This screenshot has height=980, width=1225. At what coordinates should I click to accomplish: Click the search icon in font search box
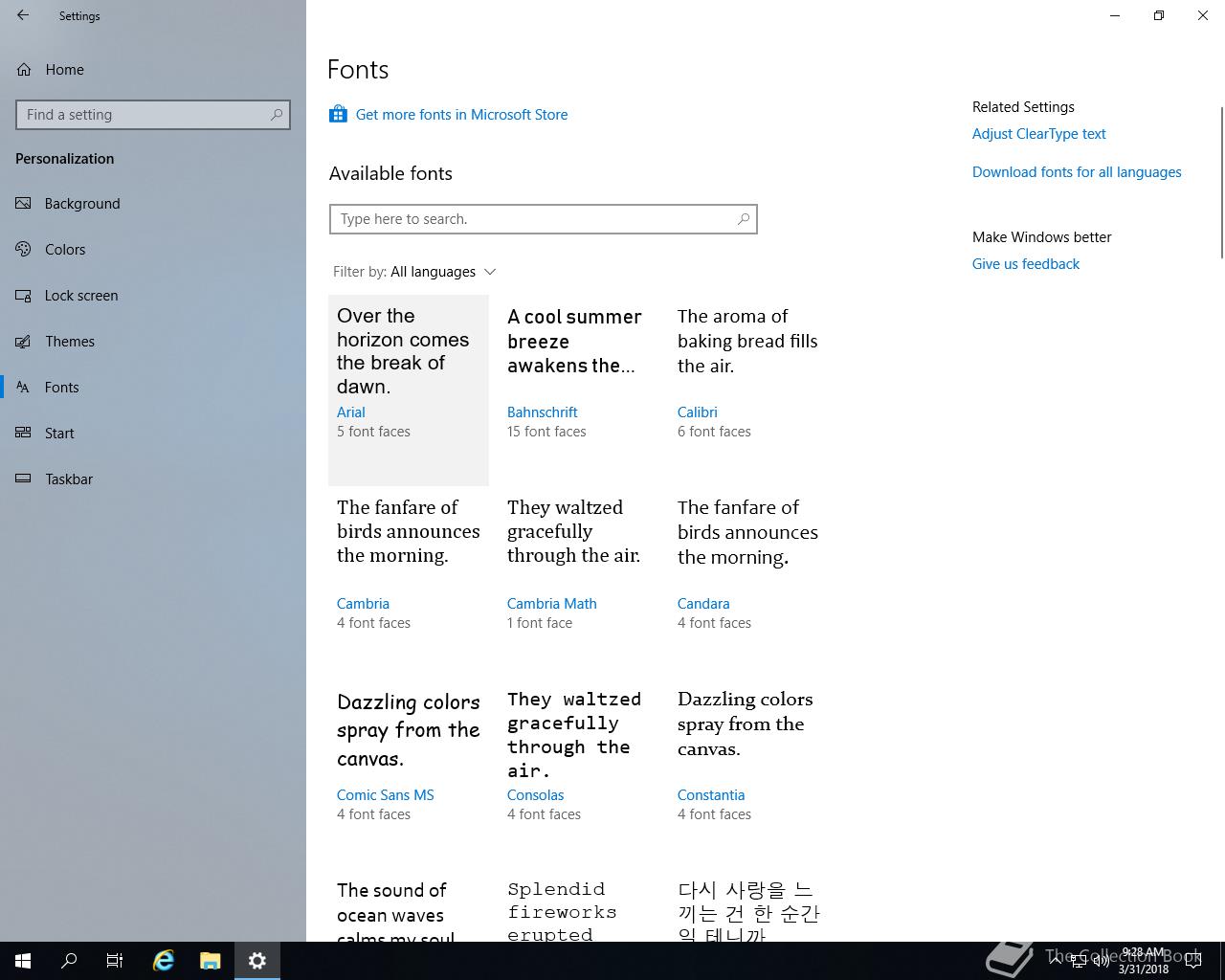click(744, 219)
